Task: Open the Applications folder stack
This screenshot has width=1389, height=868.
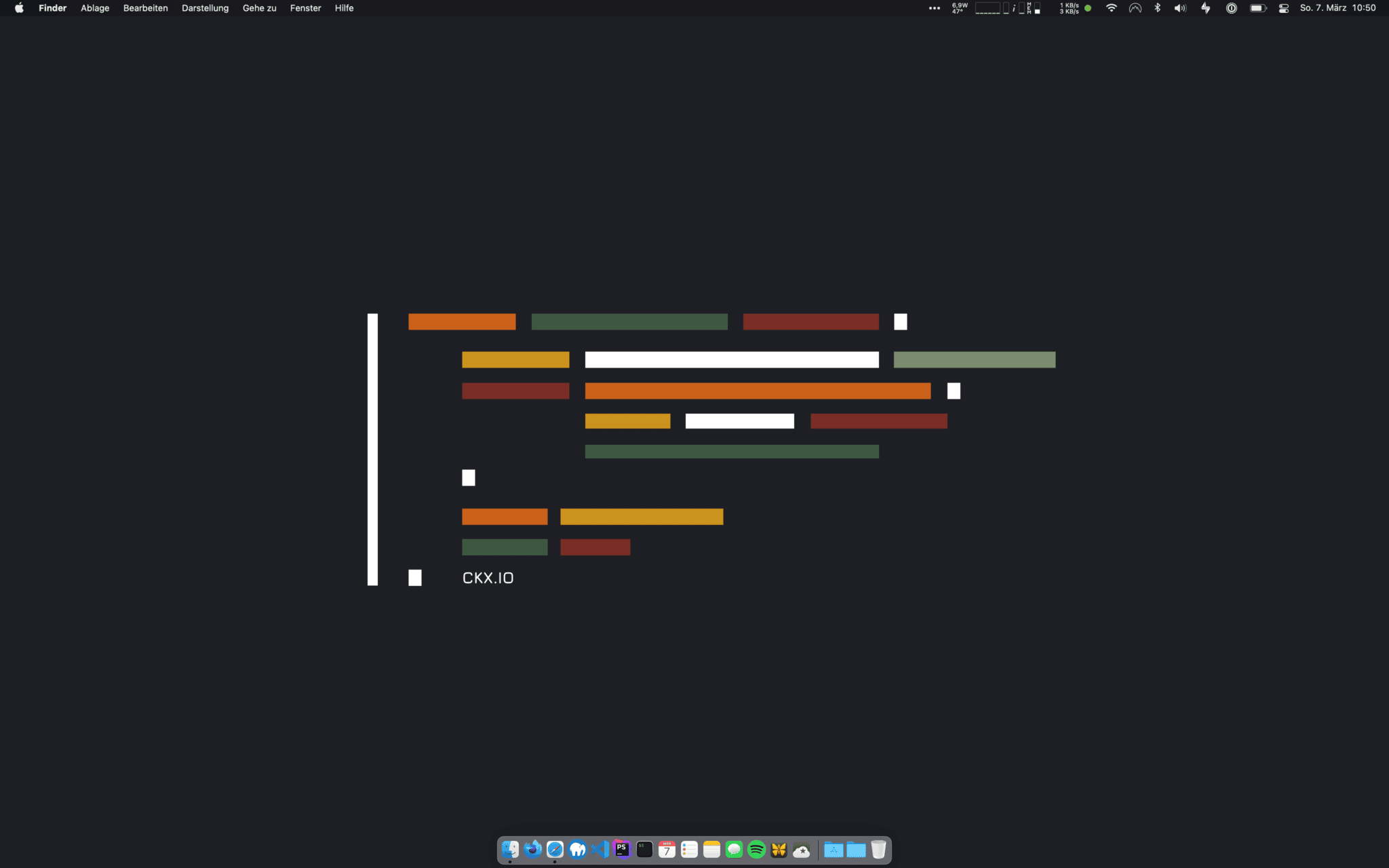Action: 834,849
